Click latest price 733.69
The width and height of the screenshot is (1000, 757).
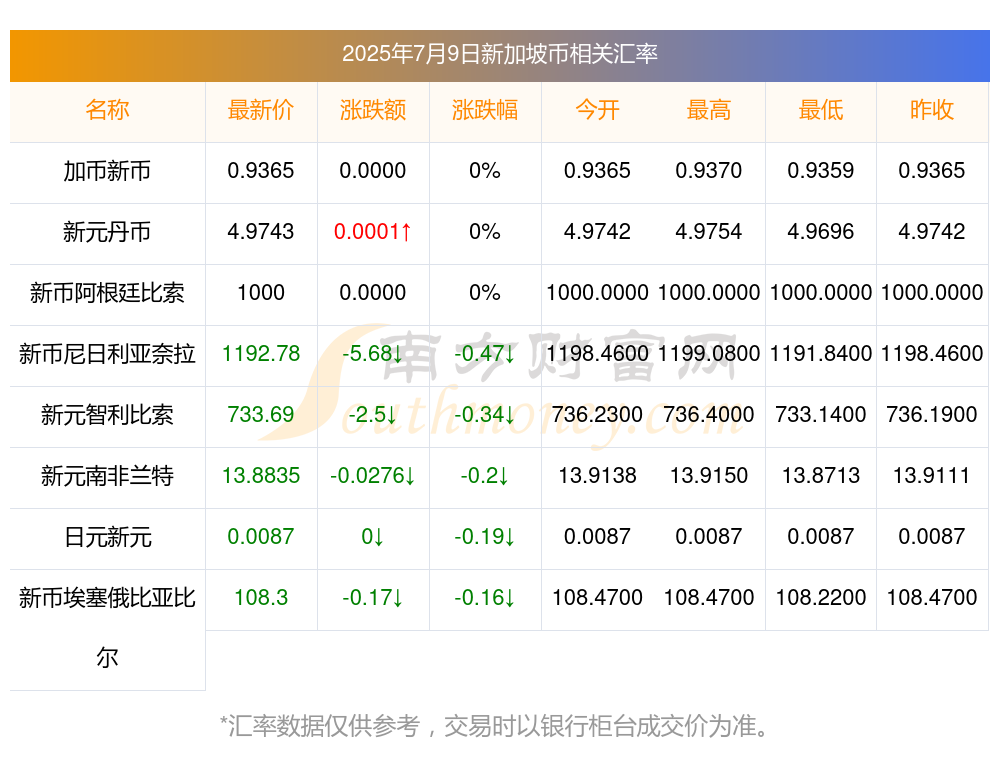(261, 415)
